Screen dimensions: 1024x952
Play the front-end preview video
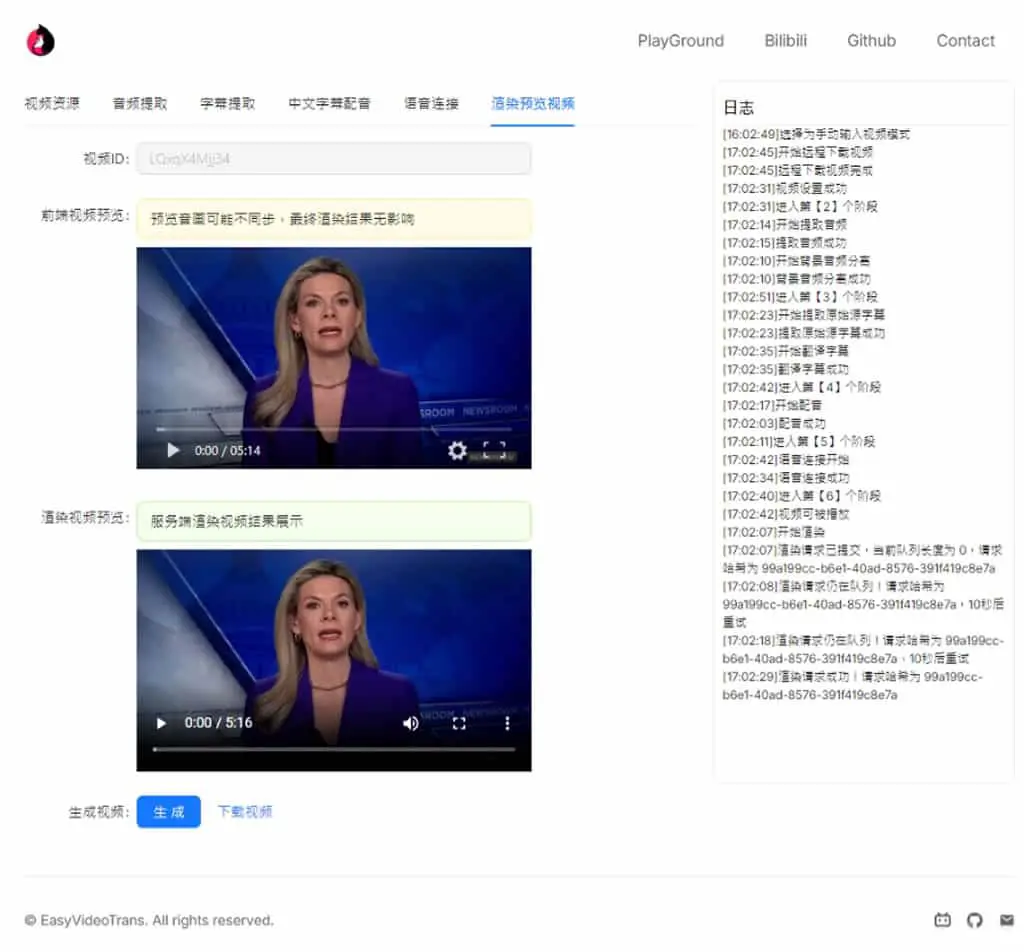coord(173,450)
